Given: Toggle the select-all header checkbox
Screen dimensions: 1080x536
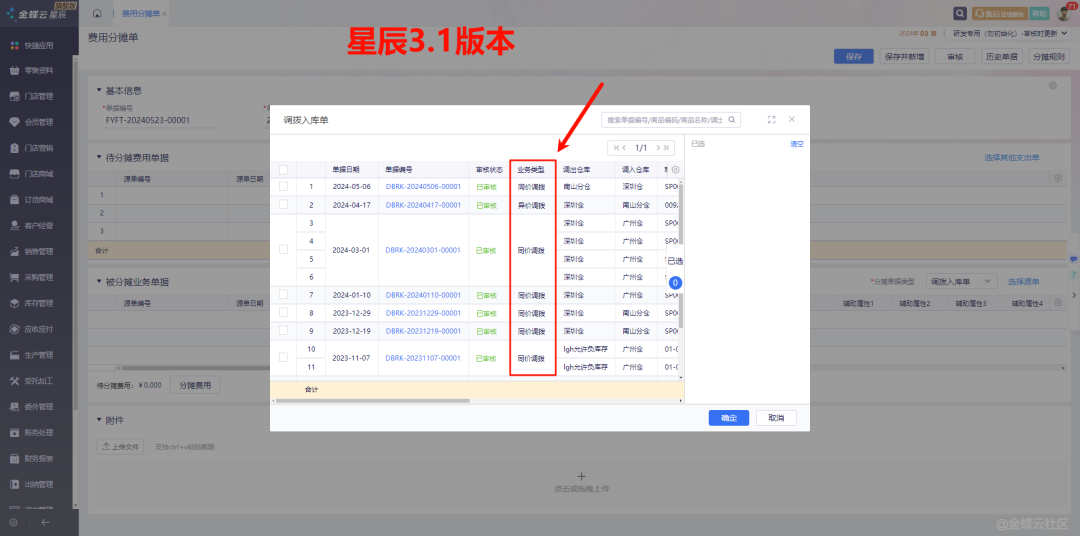Looking at the screenshot, I should [x=283, y=170].
